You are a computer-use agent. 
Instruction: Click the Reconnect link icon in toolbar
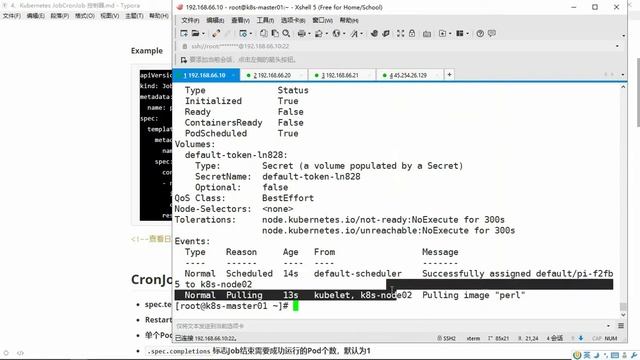[x=216, y=33]
